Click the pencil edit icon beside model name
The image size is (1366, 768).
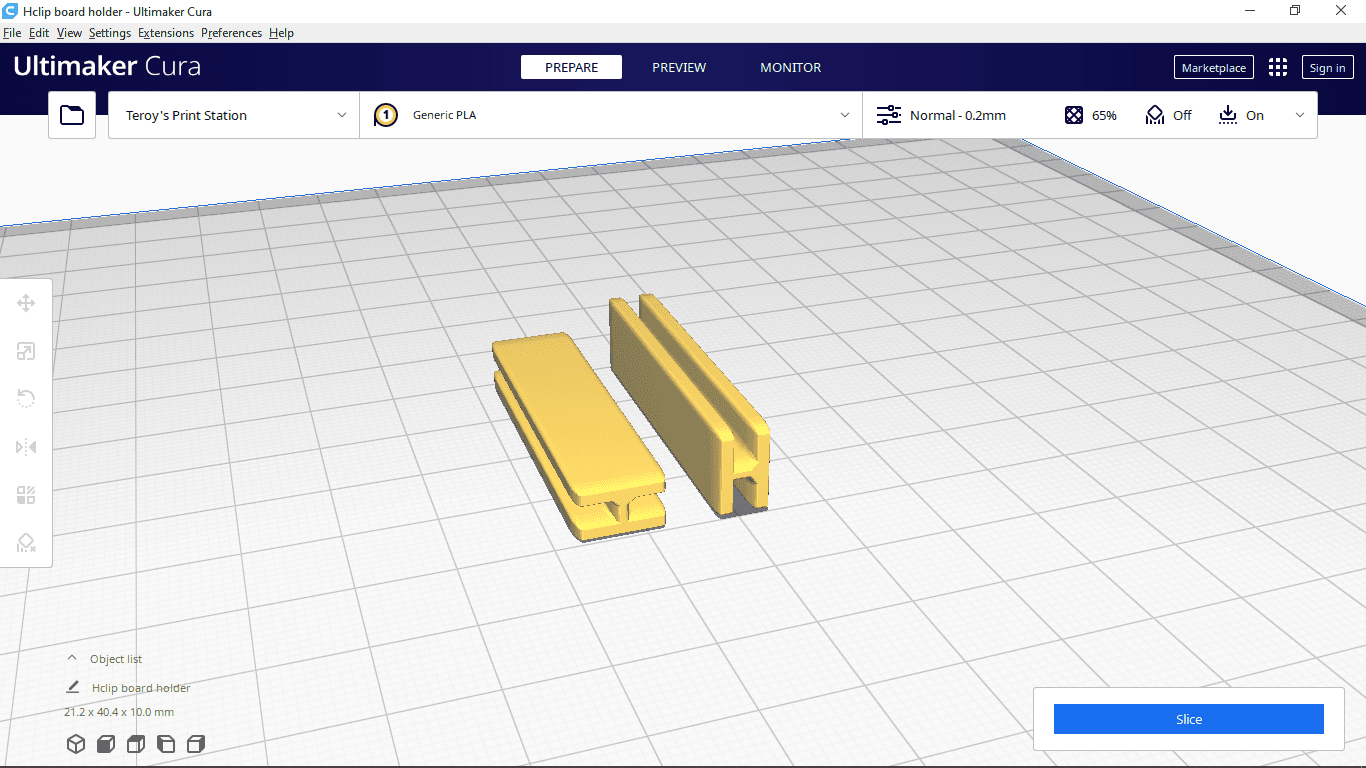[73, 687]
